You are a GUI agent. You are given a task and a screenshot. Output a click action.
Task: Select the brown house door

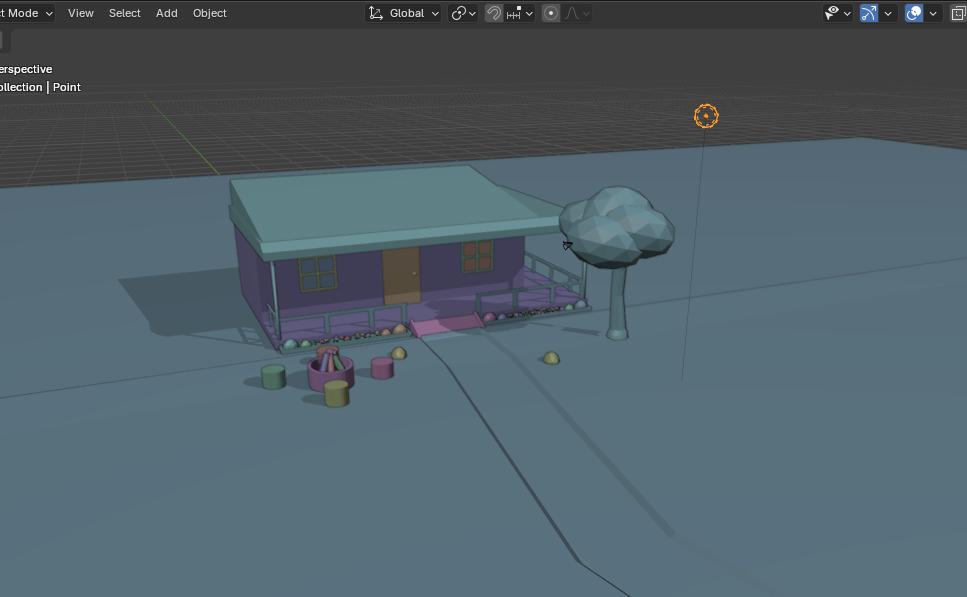401,275
